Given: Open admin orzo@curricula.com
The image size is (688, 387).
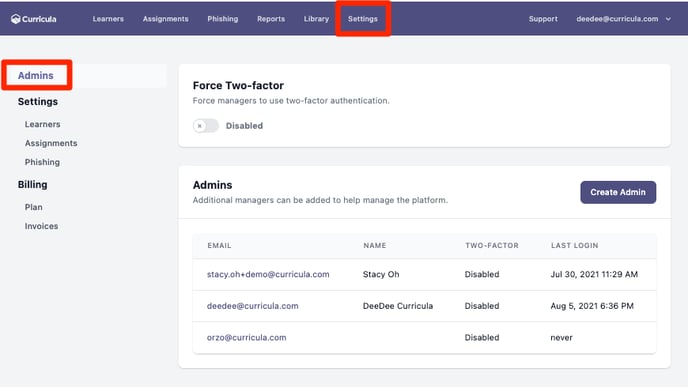Looking at the screenshot, I should (x=246, y=337).
